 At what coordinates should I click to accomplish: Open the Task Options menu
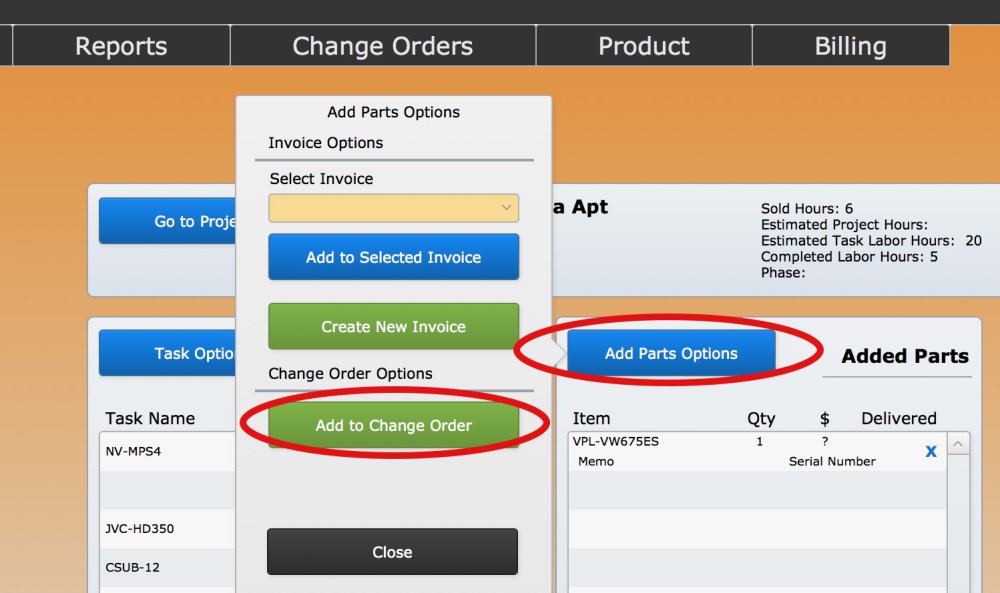(168, 352)
